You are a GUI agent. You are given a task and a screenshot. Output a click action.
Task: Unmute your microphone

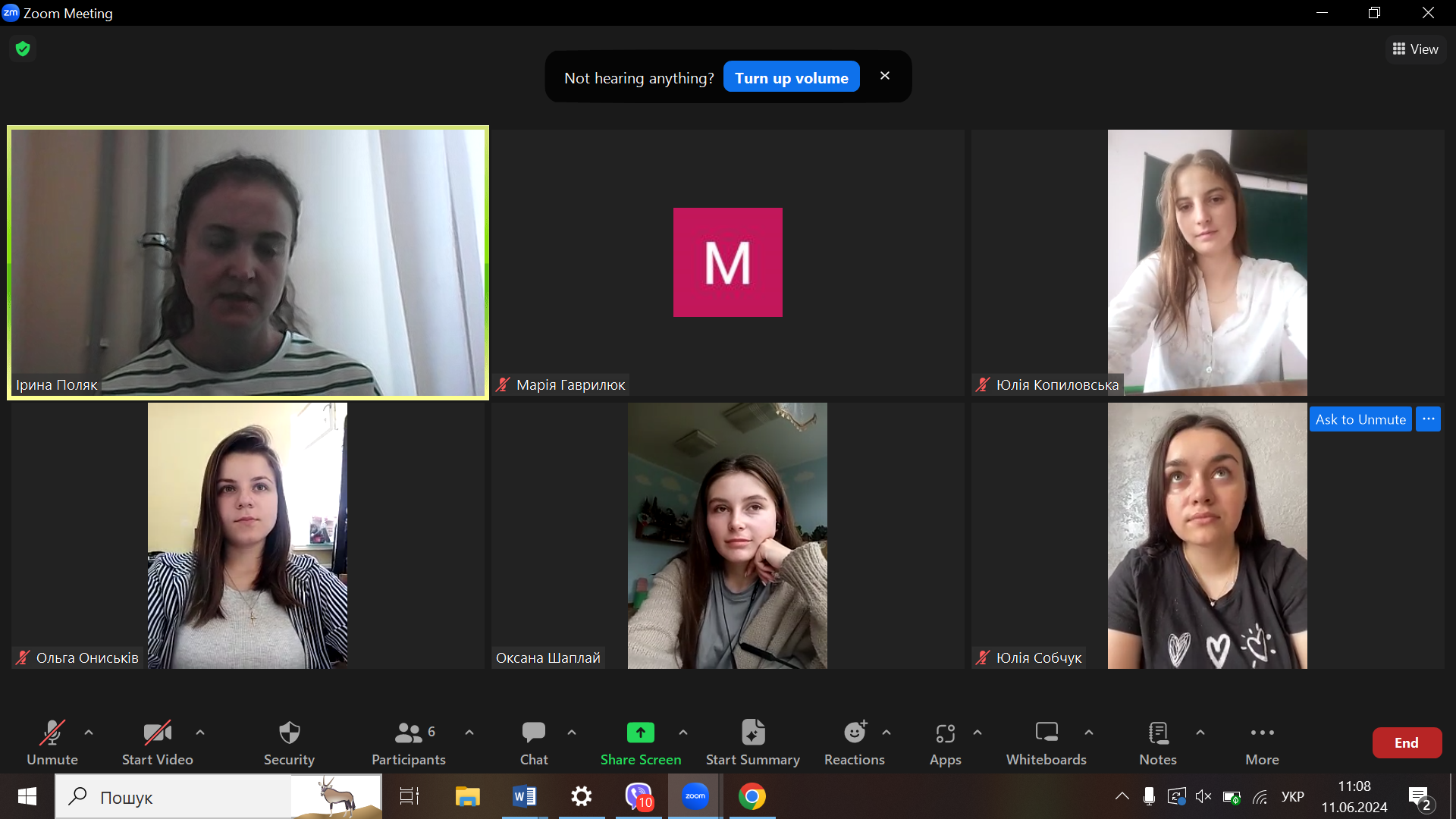pyautogui.click(x=52, y=742)
